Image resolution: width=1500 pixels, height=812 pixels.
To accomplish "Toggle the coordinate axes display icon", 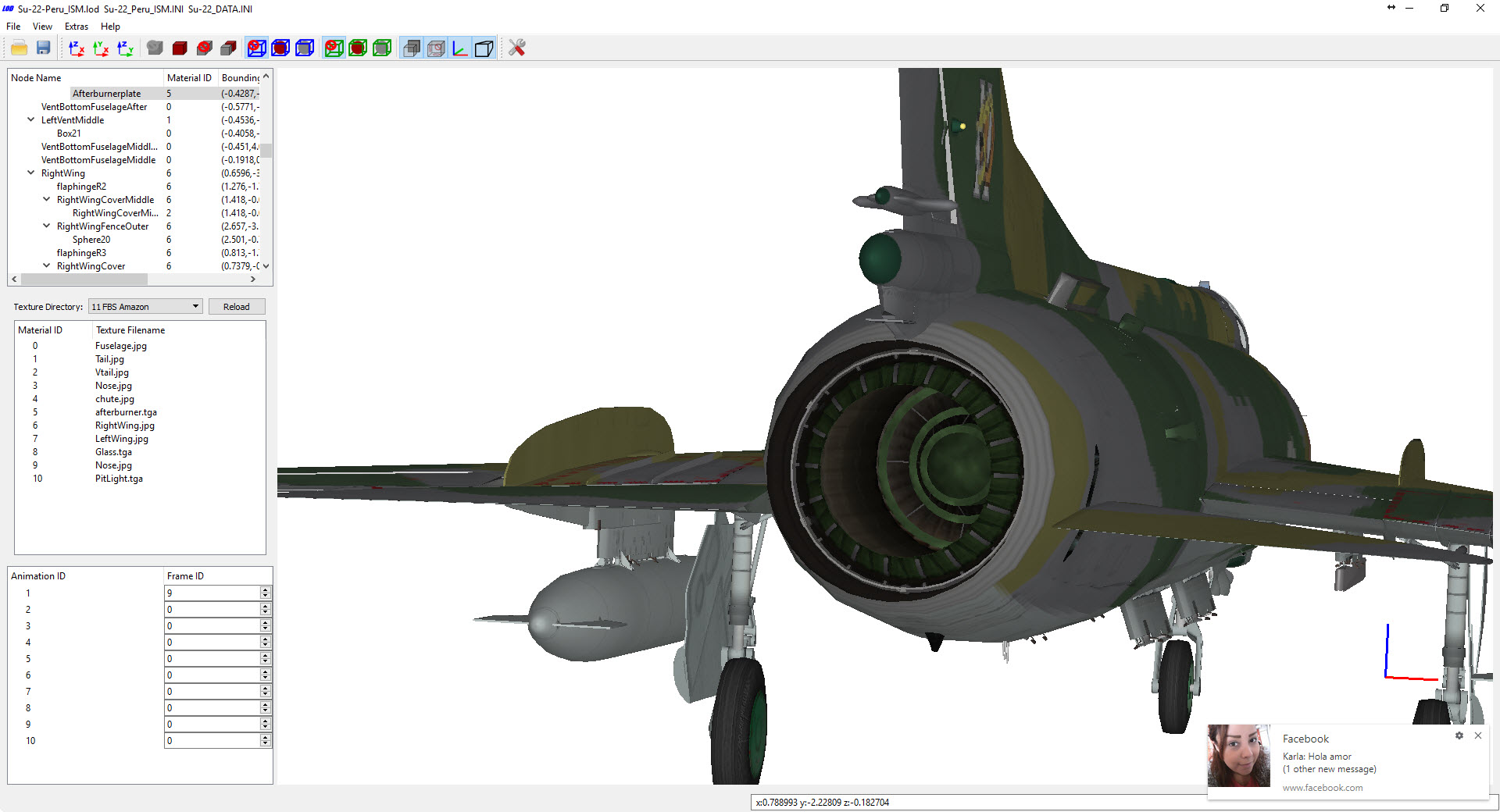I will [460, 48].
